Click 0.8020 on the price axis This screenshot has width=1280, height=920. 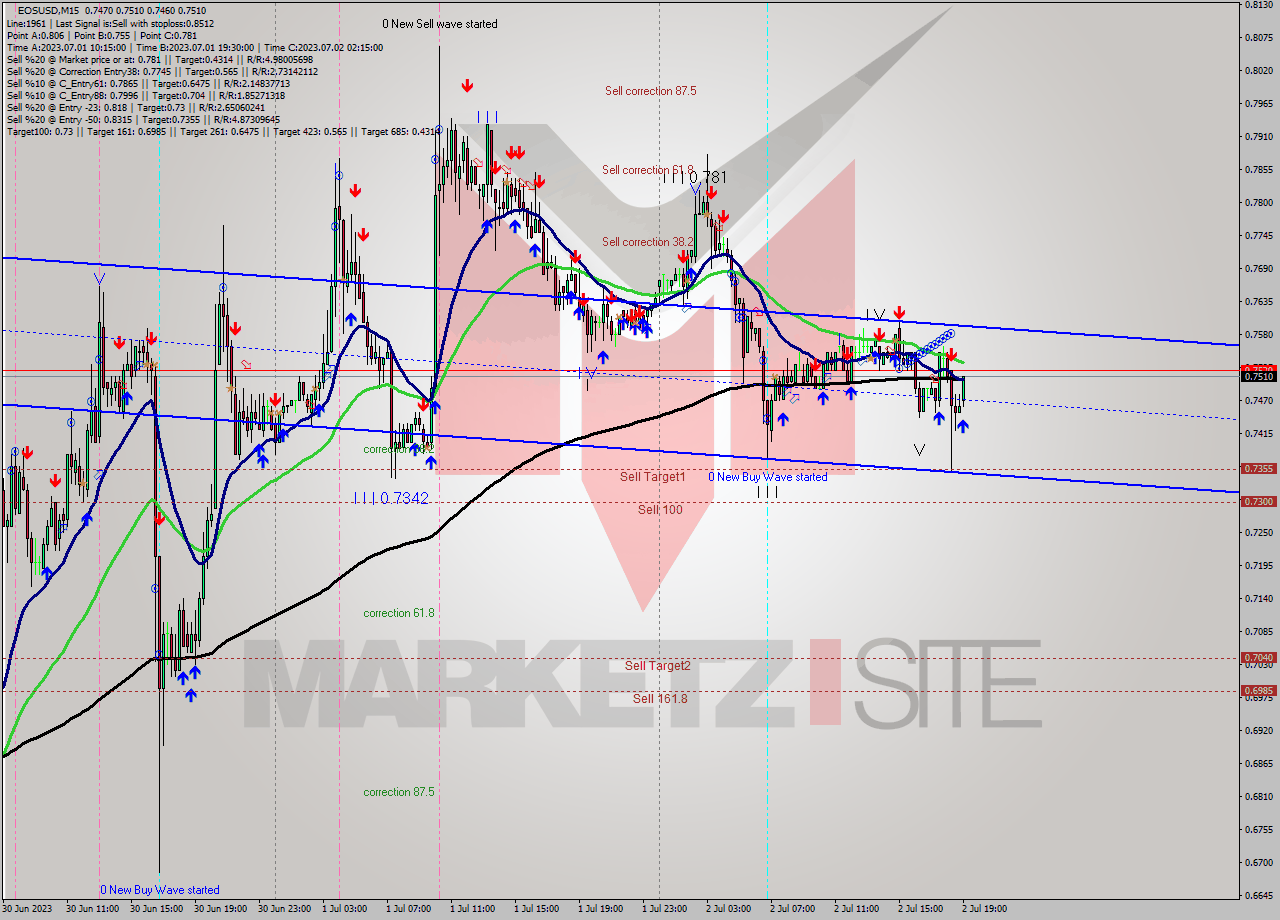click(x=1258, y=71)
